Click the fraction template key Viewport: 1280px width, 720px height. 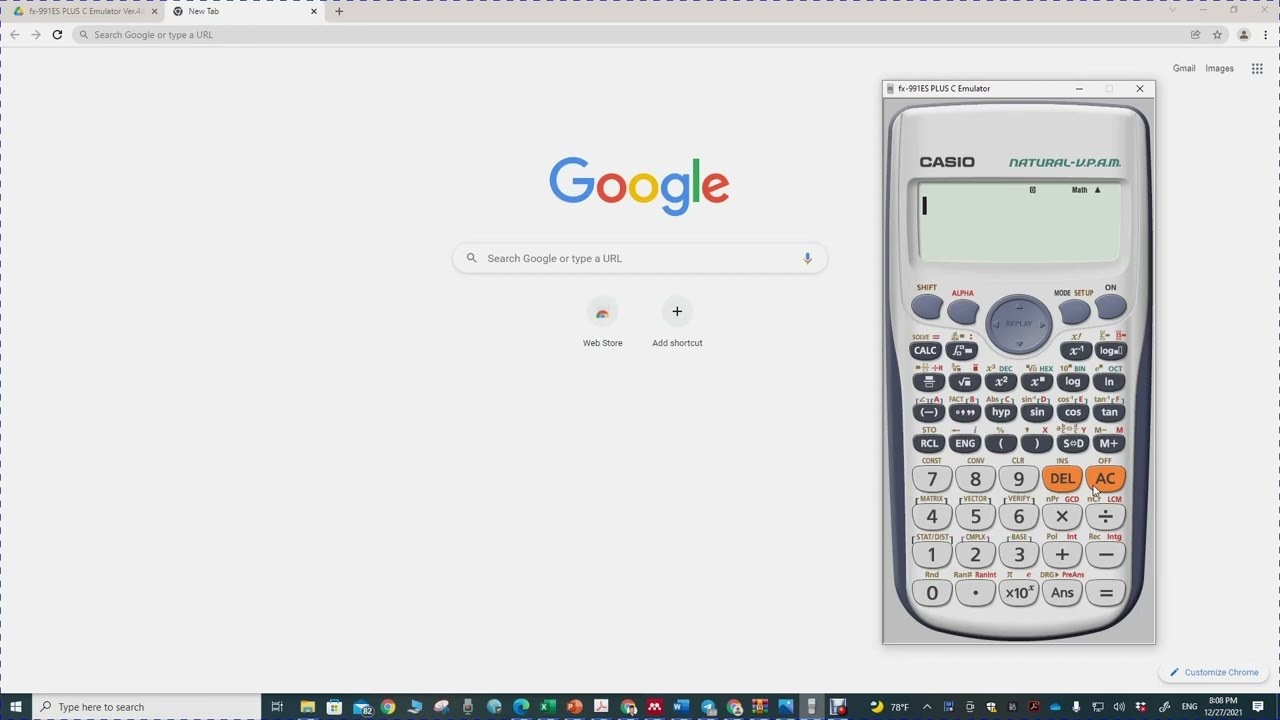pyautogui.click(x=929, y=382)
